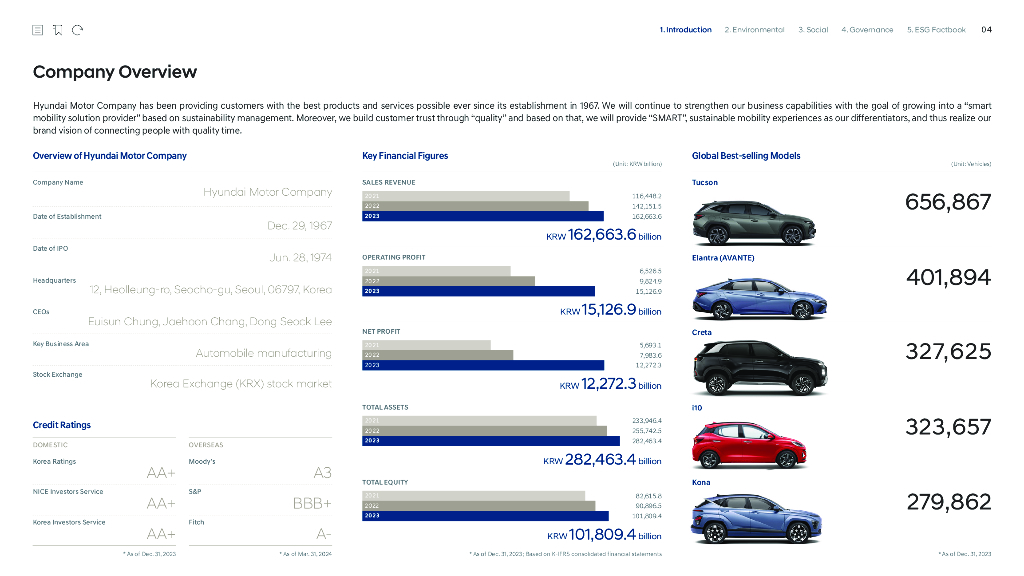Click the Creta sales figure 327,625

click(948, 352)
